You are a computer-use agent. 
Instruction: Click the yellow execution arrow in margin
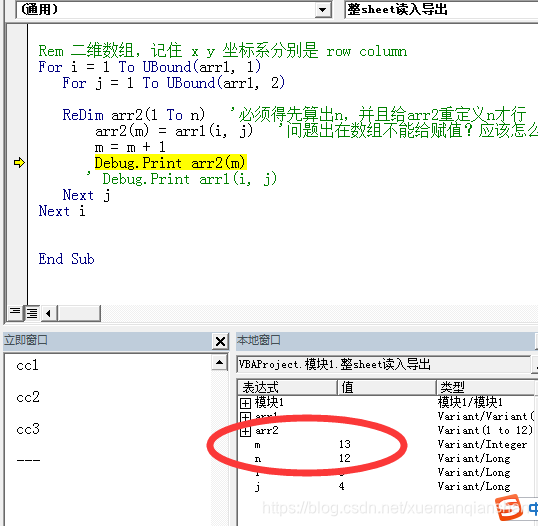click(x=19, y=163)
